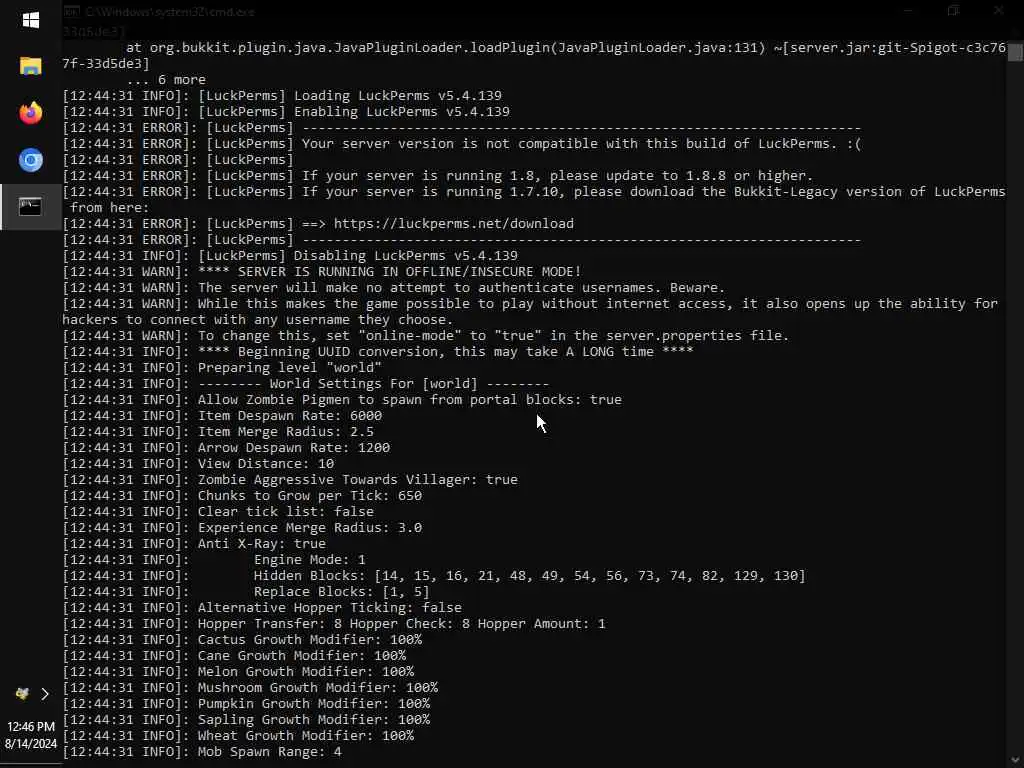Click the yellow system tray icon
This screenshot has height=768, width=1024.
click(21, 693)
